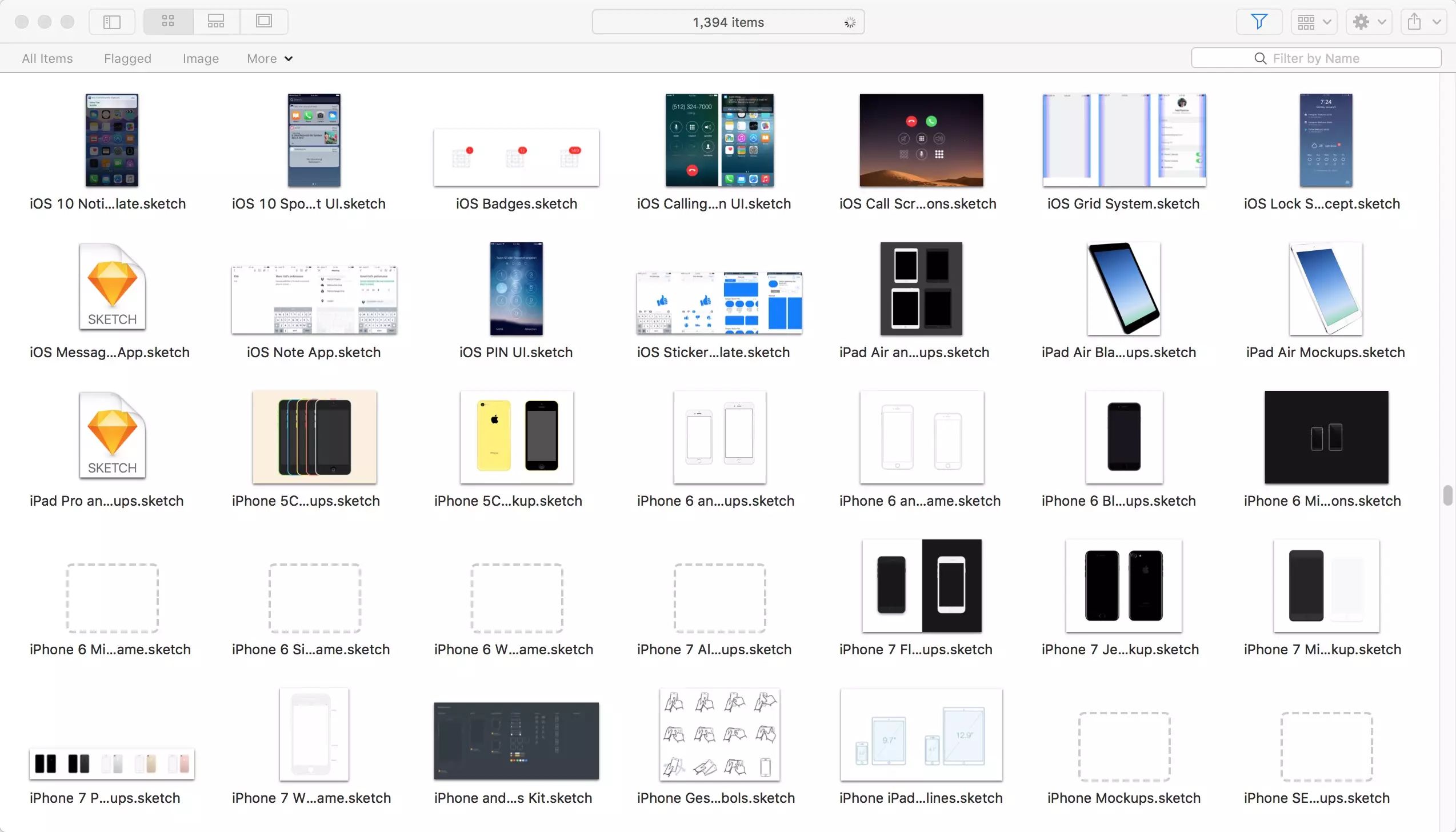Select iPhone 6 Mi...ons.sketch thumbnail
The width and height of the screenshot is (1456, 832).
(x=1326, y=437)
